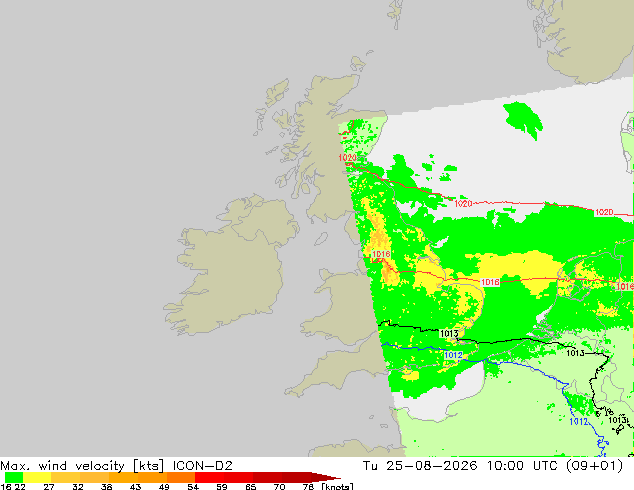
Task: Click the black '1013' label over southern England
Action: point(449,334)
